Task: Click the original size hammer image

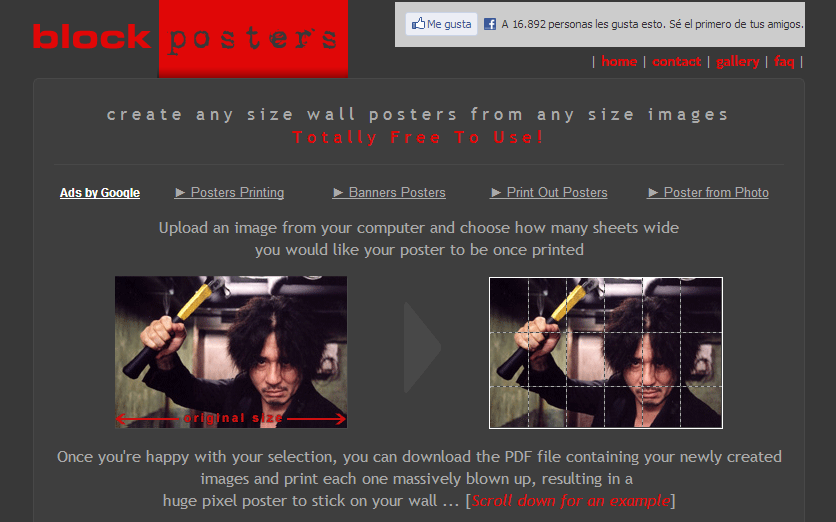Action: (231, 352)
